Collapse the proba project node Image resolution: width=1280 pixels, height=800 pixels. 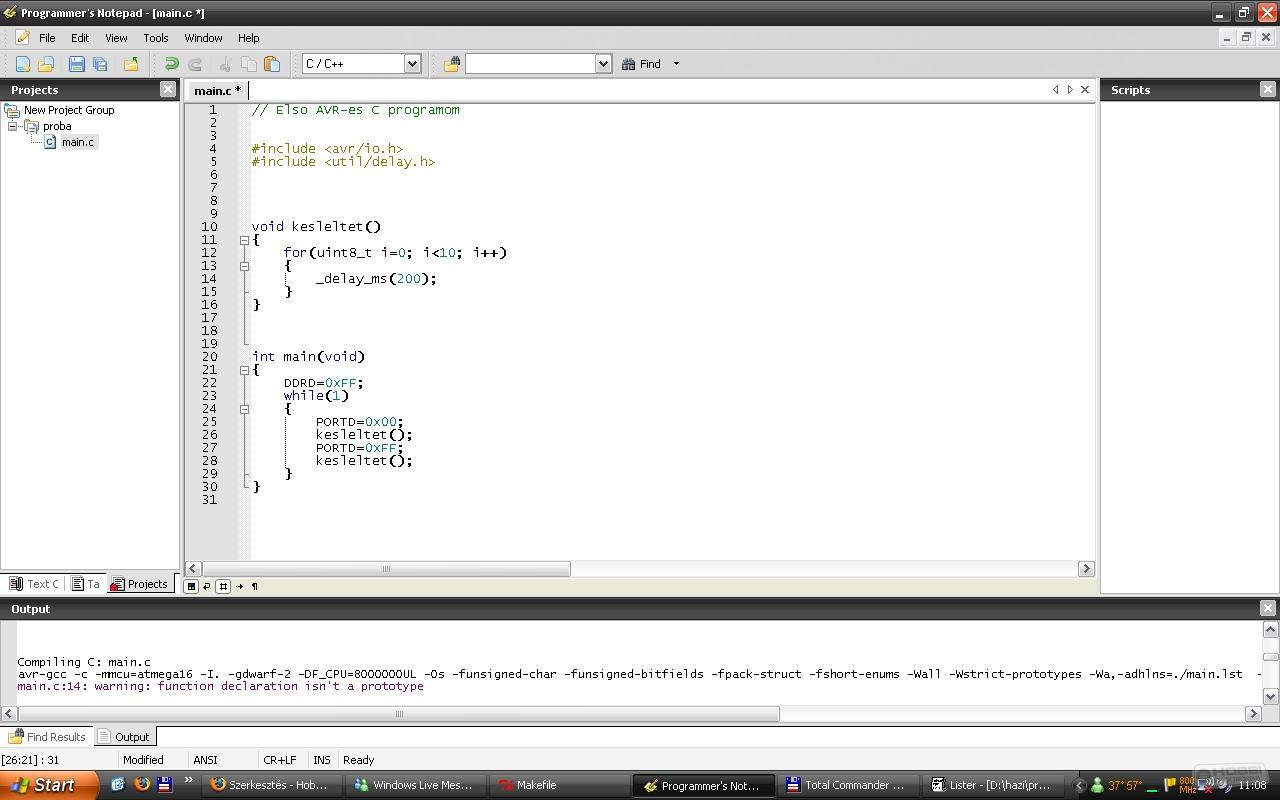(x=12, y=126)
